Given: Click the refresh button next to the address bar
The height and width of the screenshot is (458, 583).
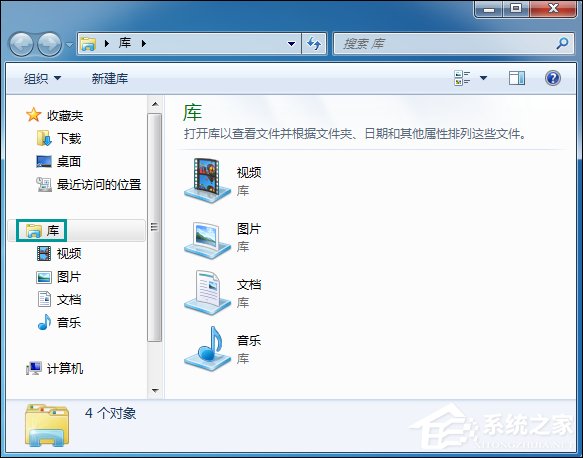Looking at the screenshot, I should [314, 44].
